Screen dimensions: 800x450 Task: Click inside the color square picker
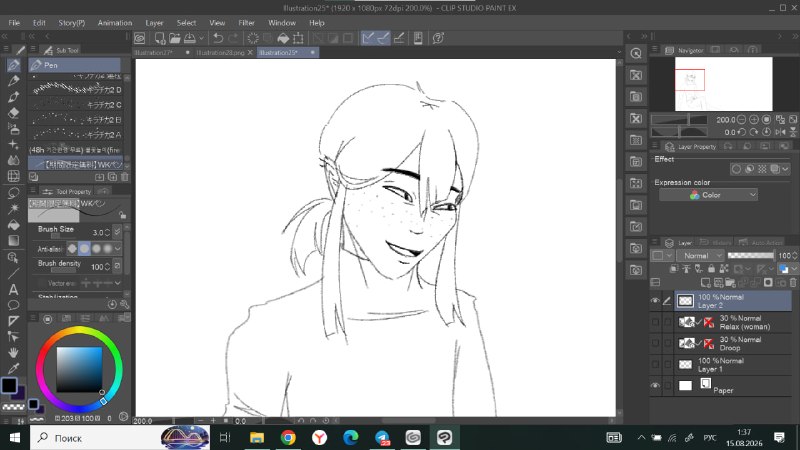pyautogui.click(x=79, y=369)
